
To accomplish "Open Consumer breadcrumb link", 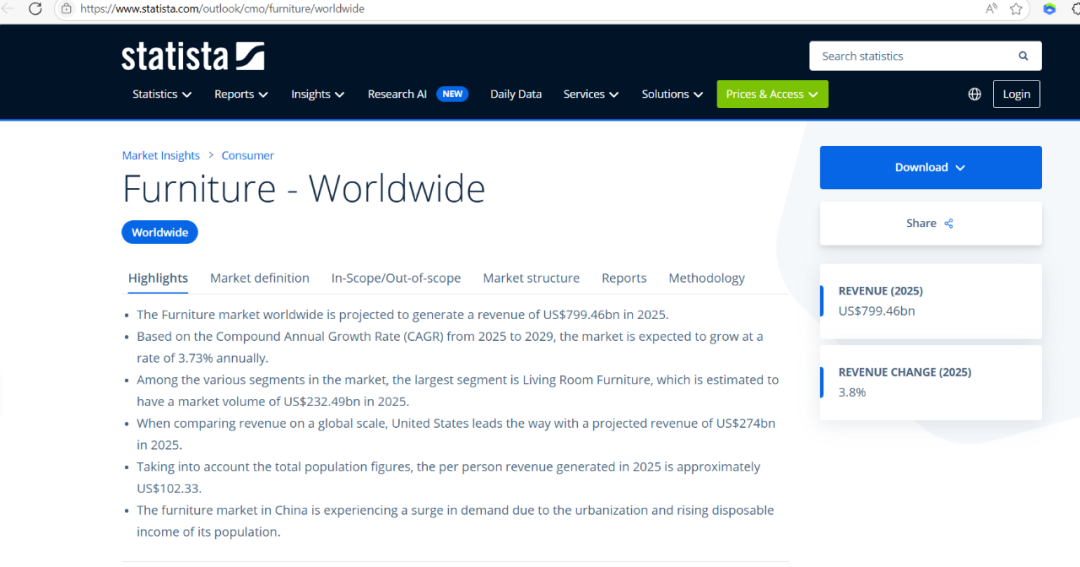I will (247, 156).
